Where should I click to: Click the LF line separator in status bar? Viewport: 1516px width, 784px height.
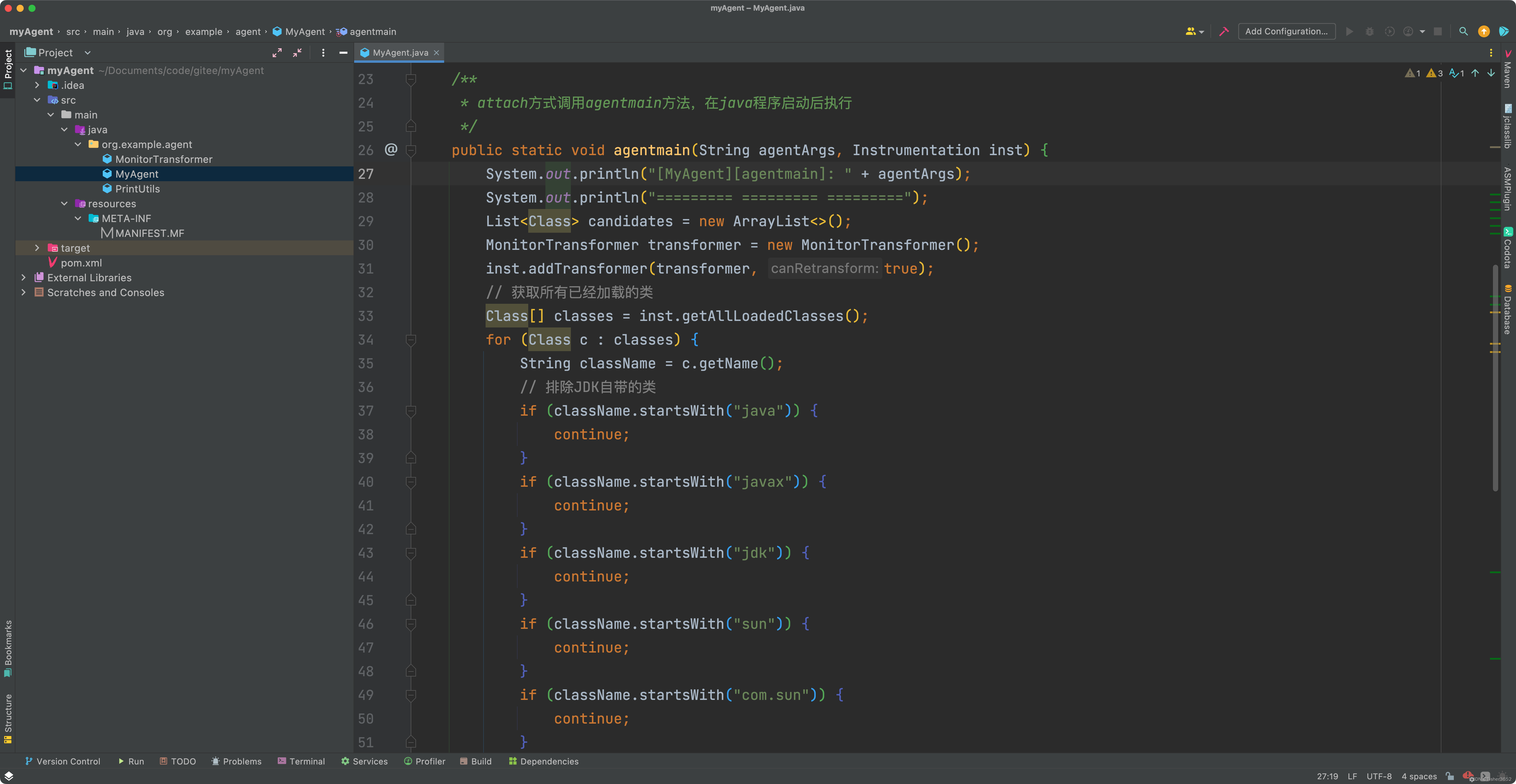[x=1352, y=776]
